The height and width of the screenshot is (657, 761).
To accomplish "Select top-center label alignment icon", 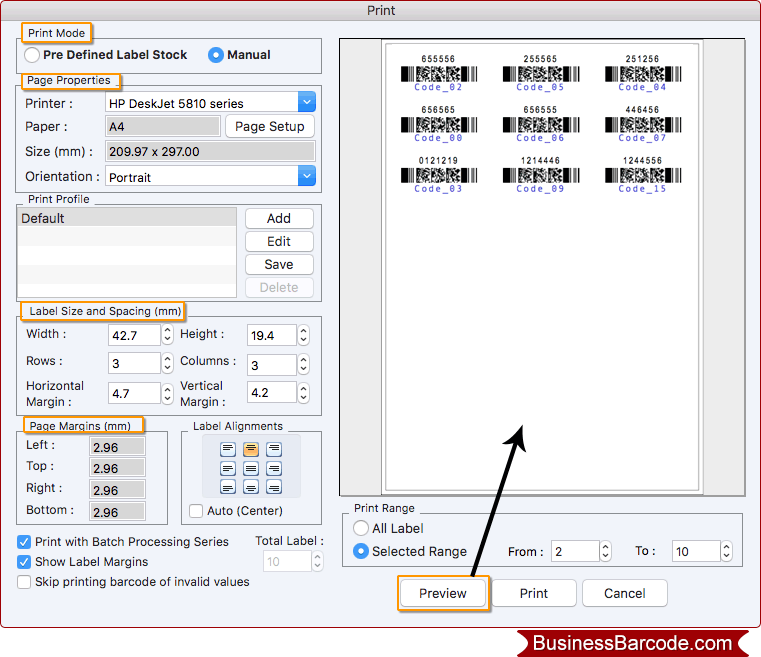I will [x=251, y=449].
